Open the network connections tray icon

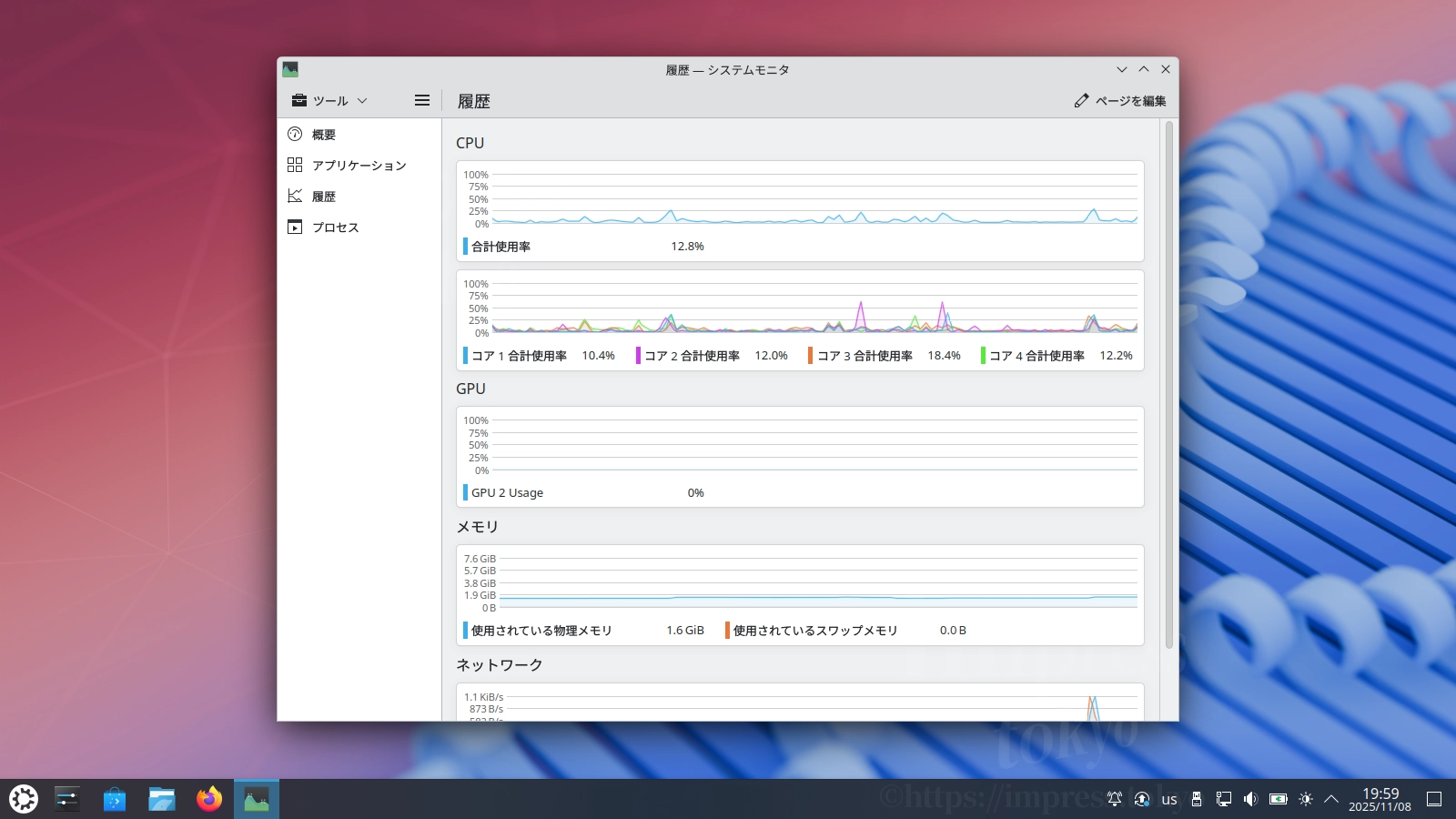tap(1224, 799)
